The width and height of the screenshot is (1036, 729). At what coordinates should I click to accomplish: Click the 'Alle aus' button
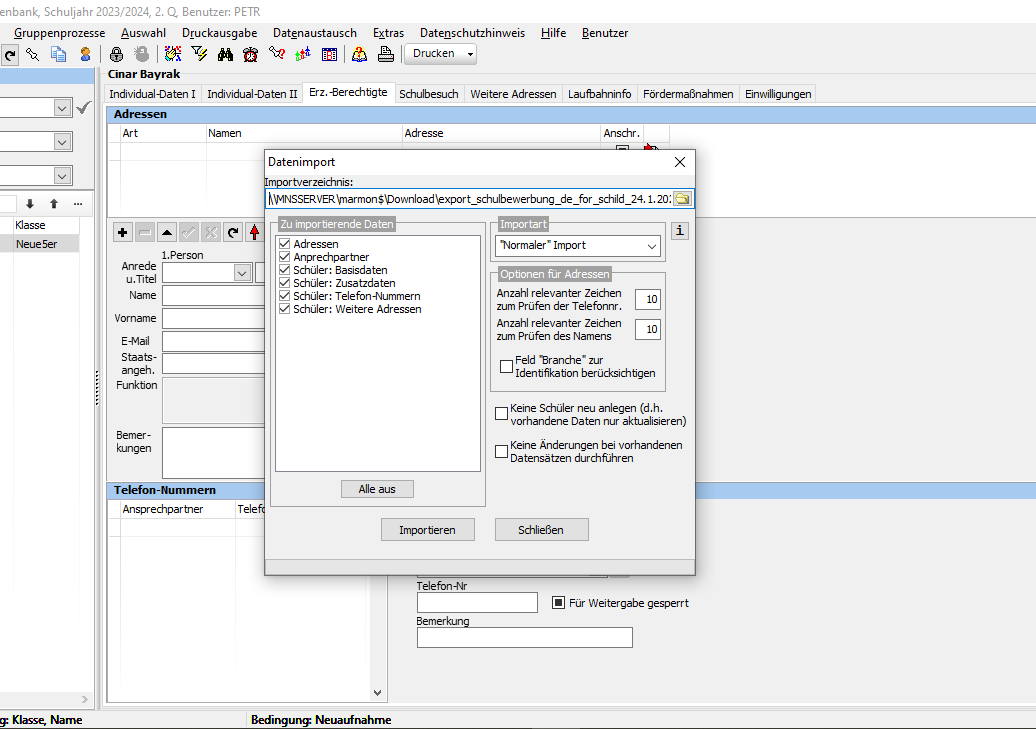[x=377, y=489]
